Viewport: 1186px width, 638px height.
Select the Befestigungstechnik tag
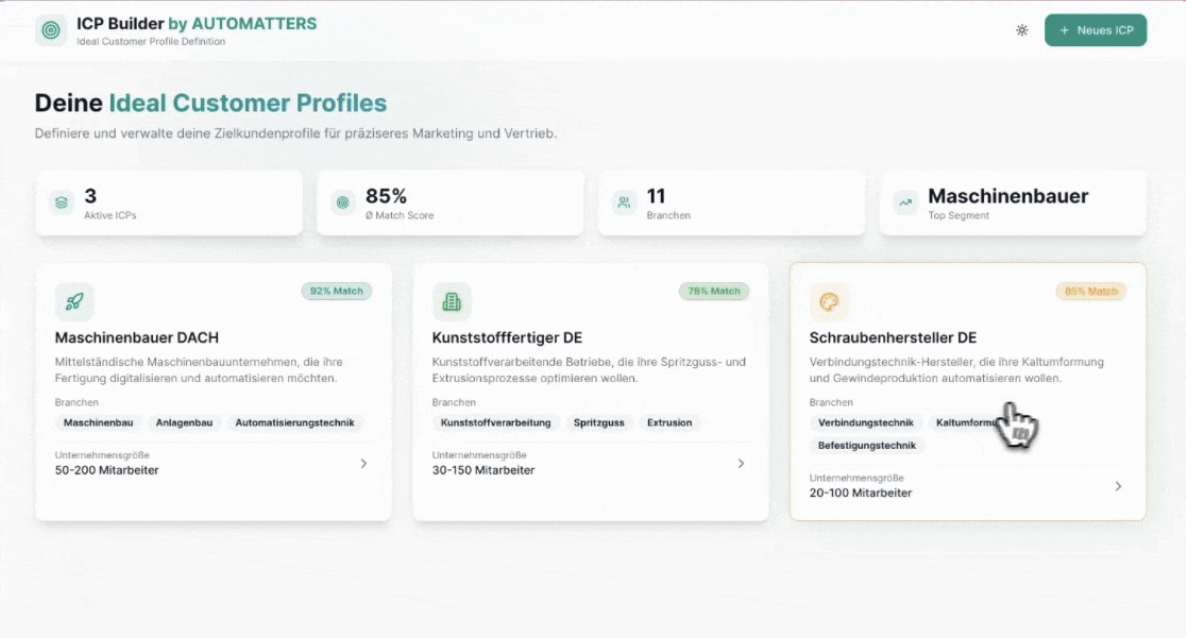(867, 446)
